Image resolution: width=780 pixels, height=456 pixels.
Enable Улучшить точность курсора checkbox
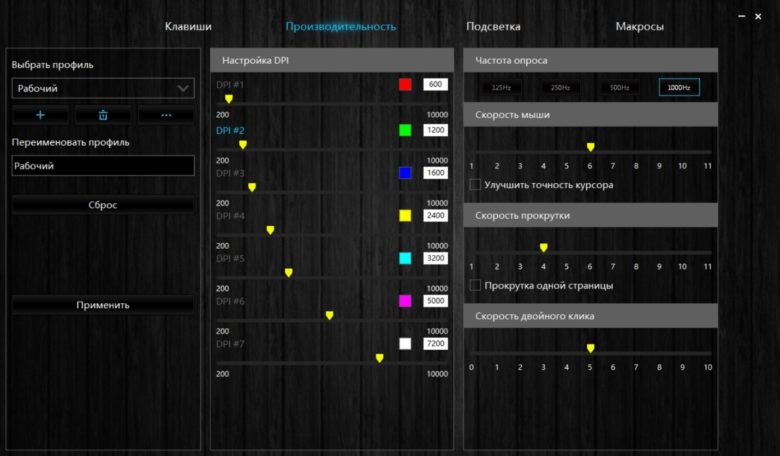(475, 184)
